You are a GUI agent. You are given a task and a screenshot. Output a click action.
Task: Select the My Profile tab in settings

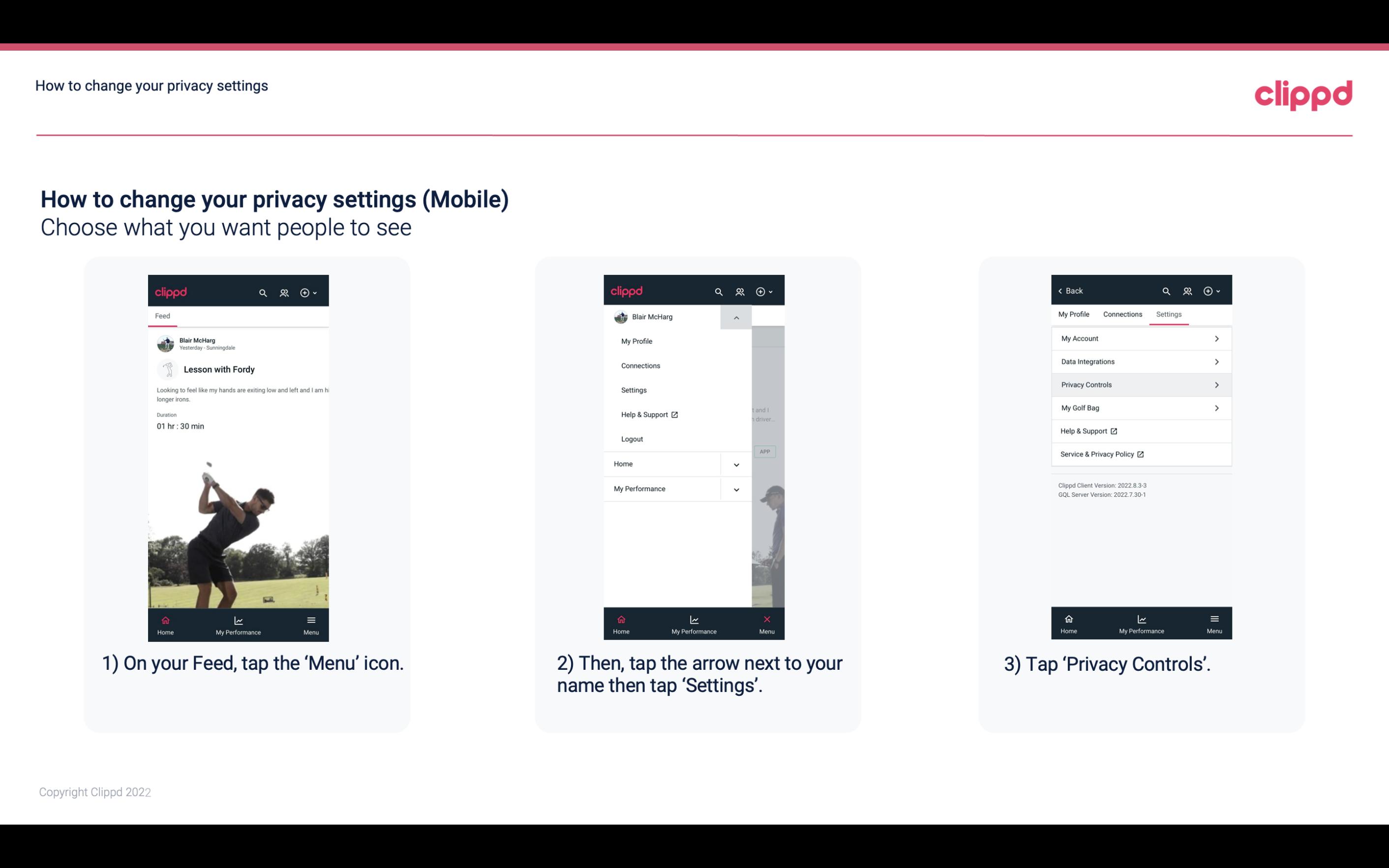[1074, 314]
